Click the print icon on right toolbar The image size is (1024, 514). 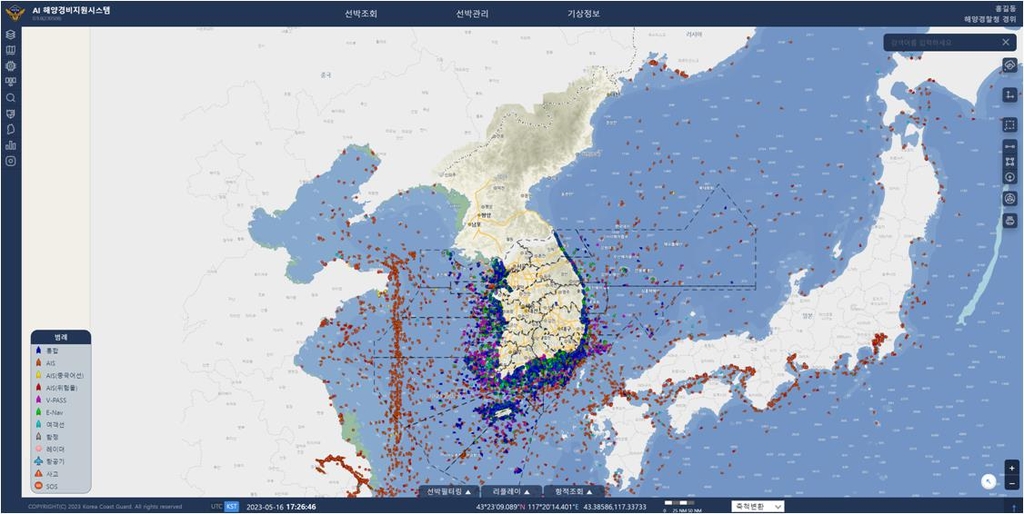tap(1009, 220)
